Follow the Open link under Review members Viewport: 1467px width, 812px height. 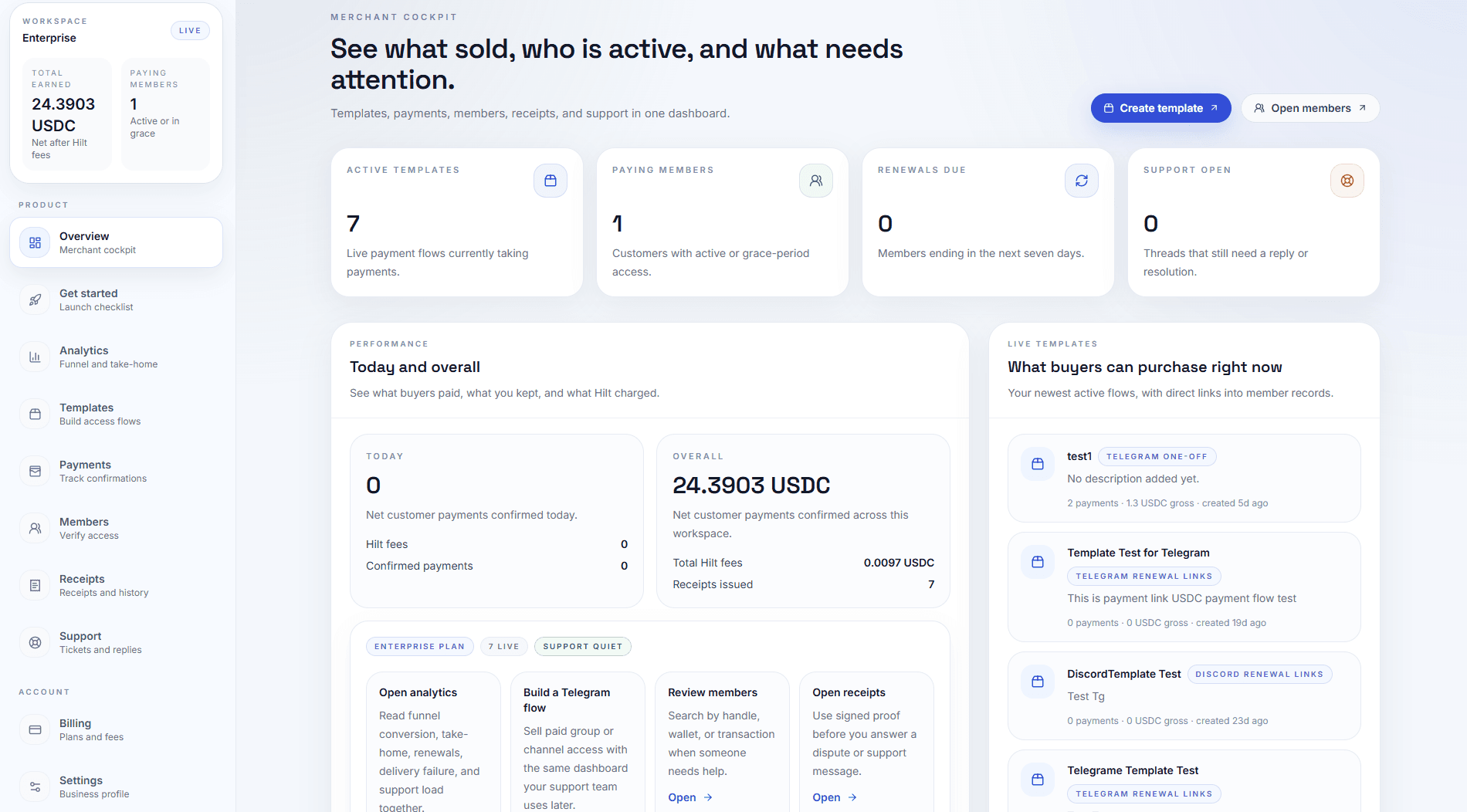tap(689, 797)
